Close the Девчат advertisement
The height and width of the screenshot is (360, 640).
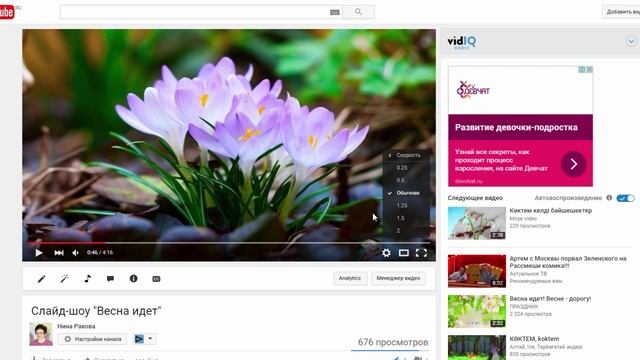589,70
